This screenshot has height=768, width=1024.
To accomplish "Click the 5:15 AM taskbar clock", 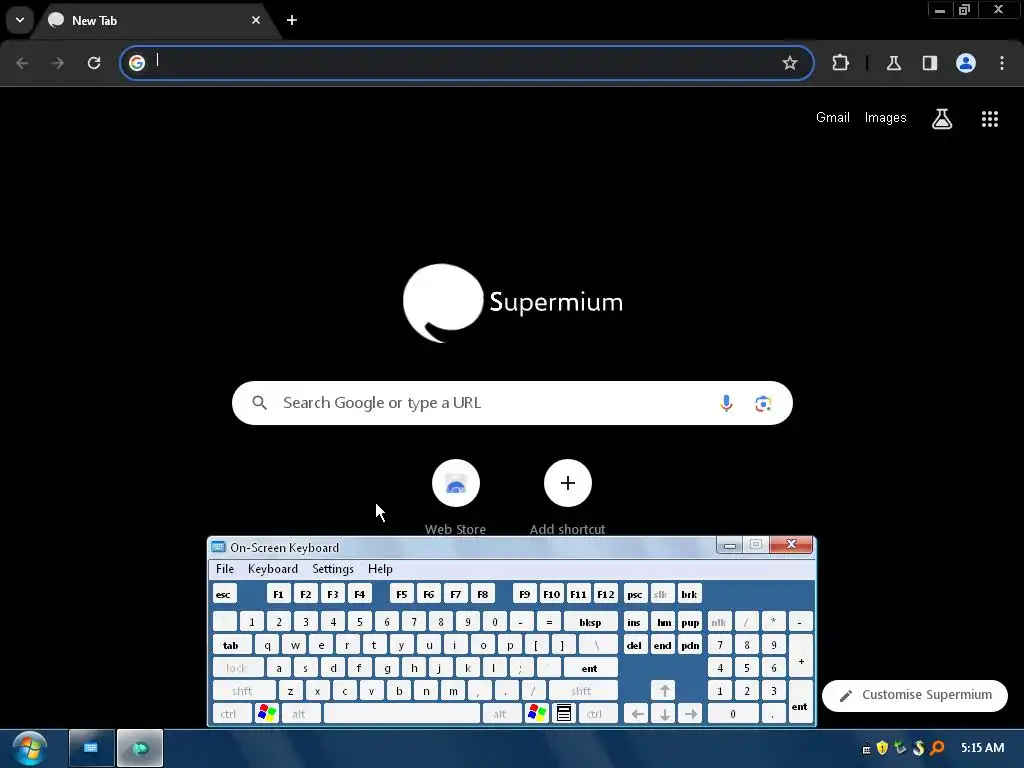I will pyautogui.click(x=982, y=748).
